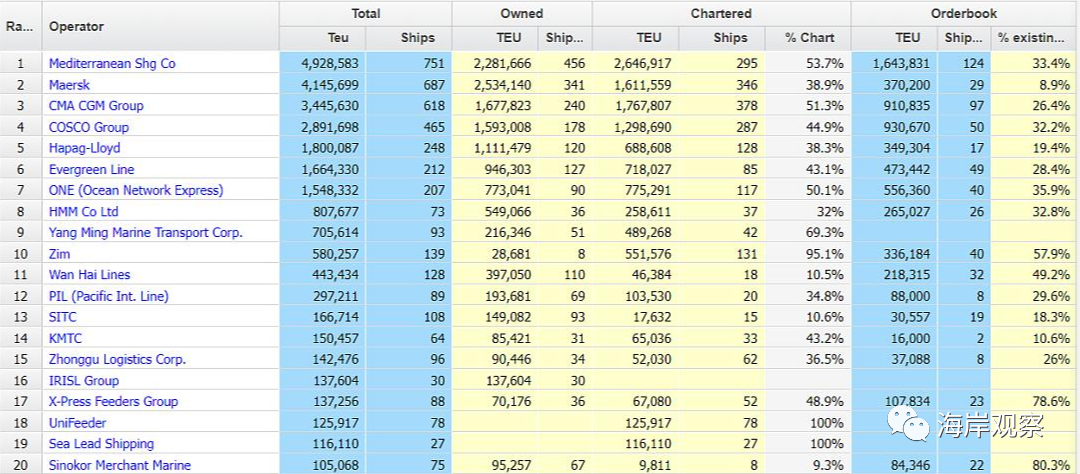This screenshot has height=474, width=1080.
Task: Select the Total group header
Action: click(366, 14)
